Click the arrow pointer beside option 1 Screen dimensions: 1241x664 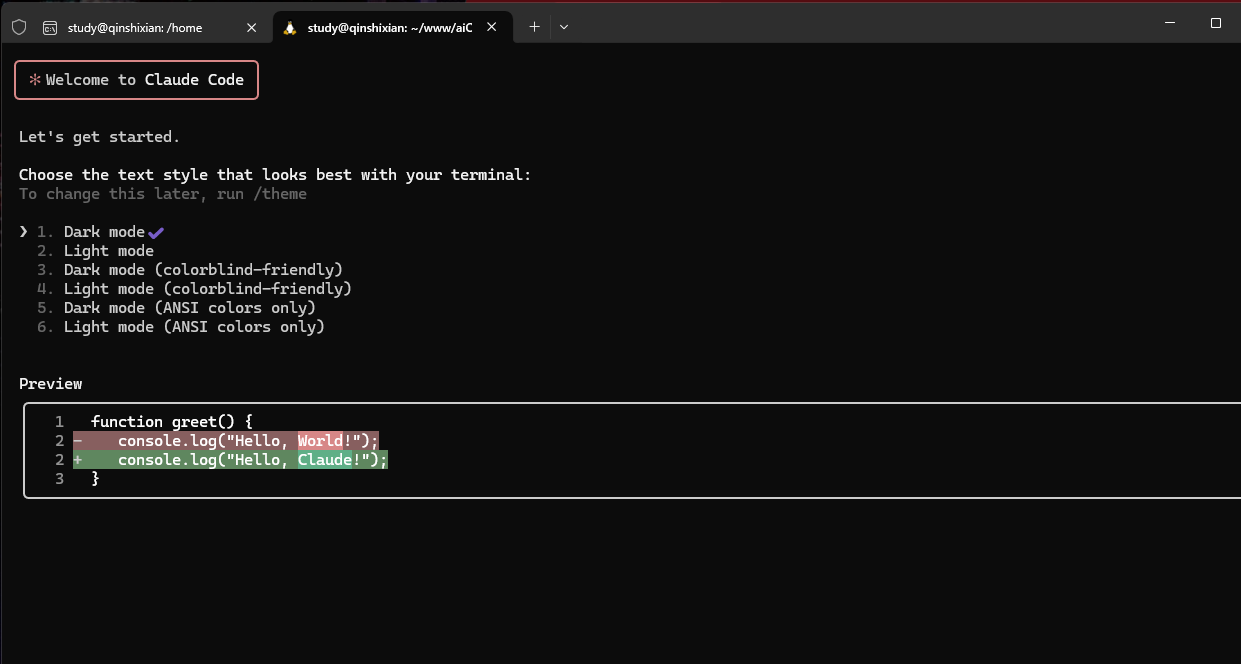(22, 231)
